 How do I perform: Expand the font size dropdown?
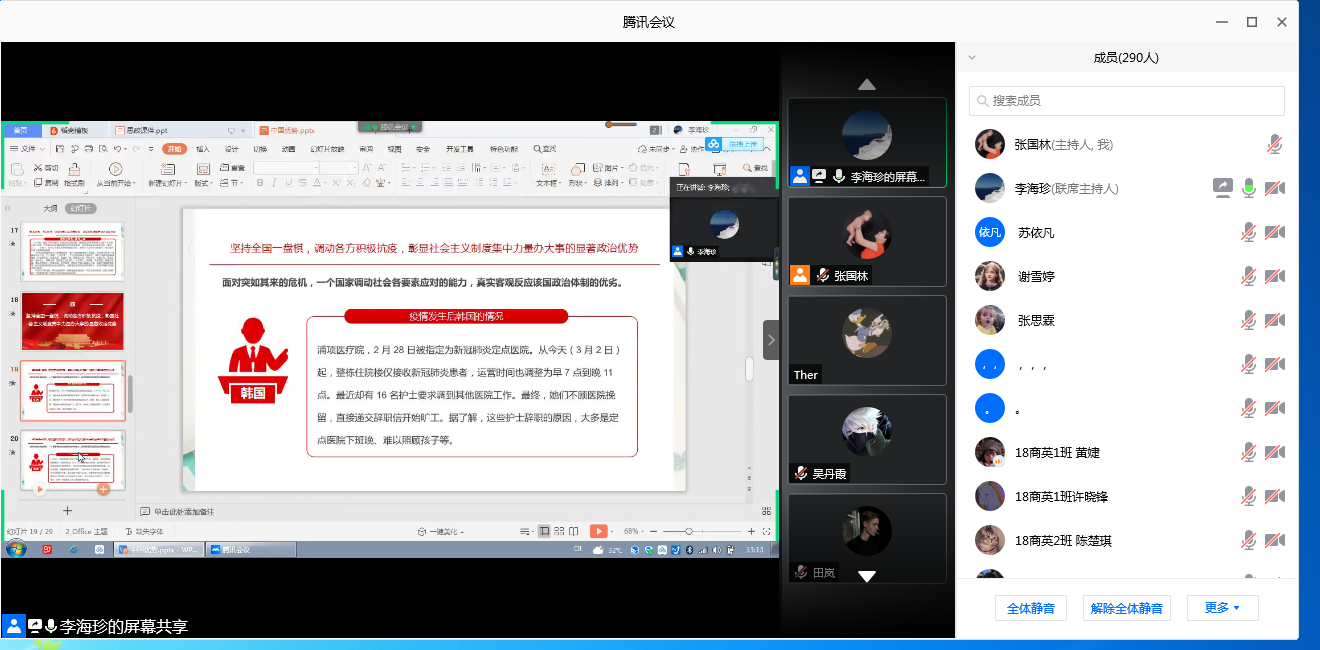click(x=352, y=167)
